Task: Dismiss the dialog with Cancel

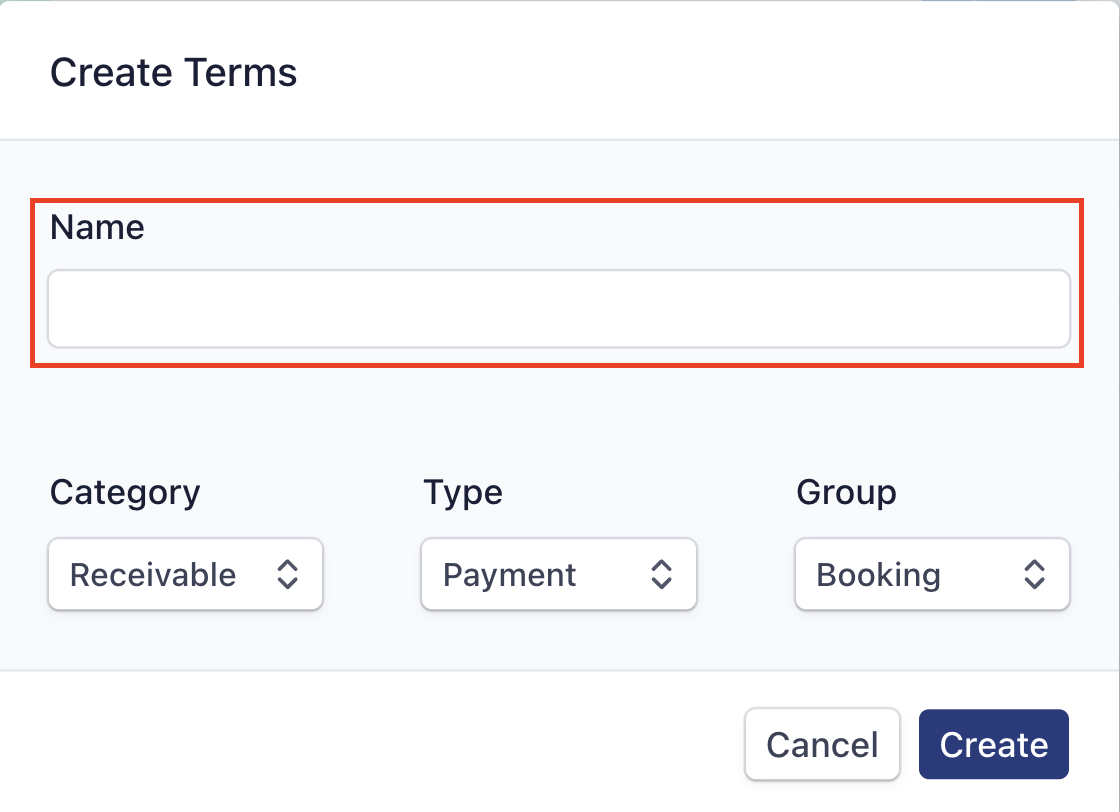Action: point(822,745)
